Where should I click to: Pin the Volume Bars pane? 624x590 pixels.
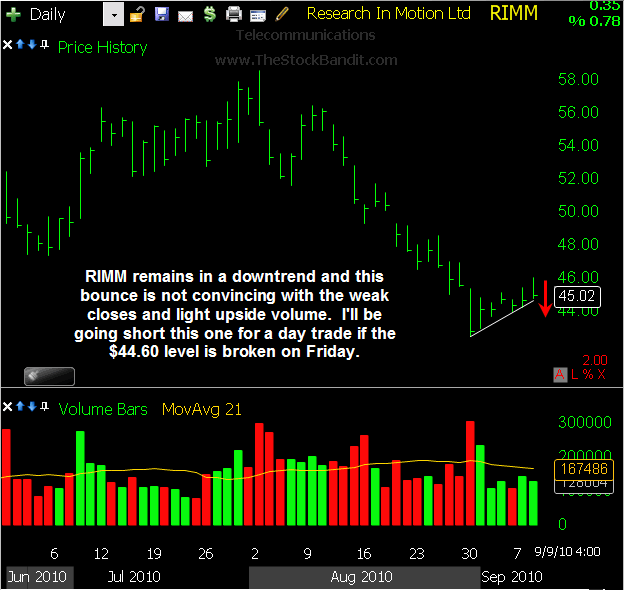point(45,406)
